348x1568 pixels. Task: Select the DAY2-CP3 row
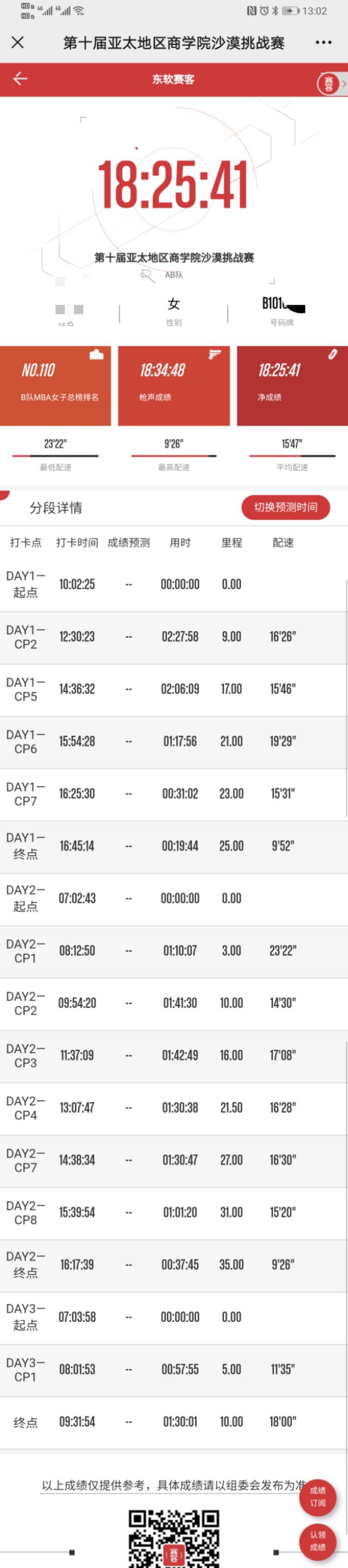174,1056
